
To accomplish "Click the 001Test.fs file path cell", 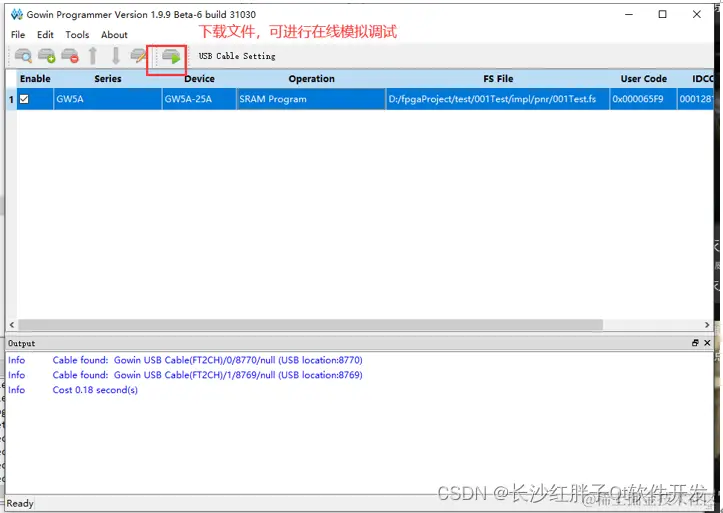I will (498, 99).
